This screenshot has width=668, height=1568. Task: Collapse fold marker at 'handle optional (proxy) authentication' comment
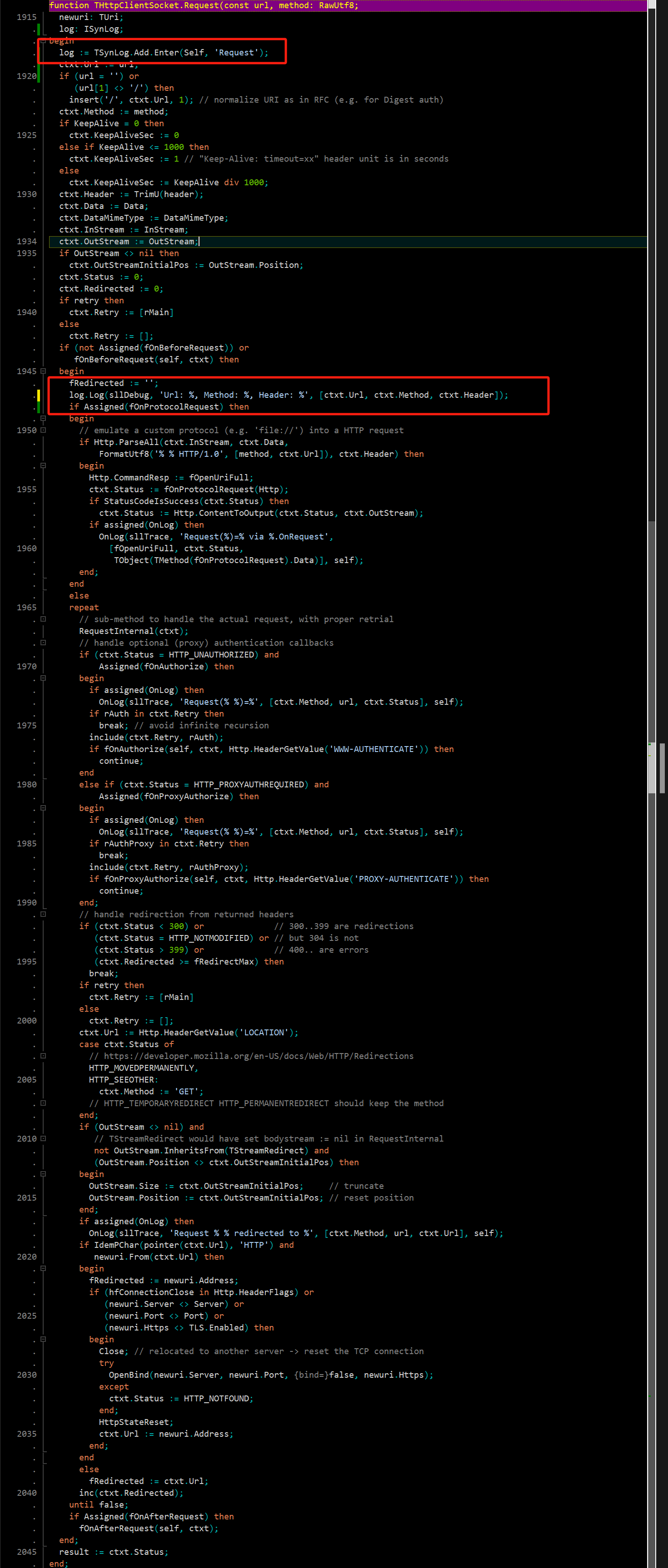tap(43, 643)
